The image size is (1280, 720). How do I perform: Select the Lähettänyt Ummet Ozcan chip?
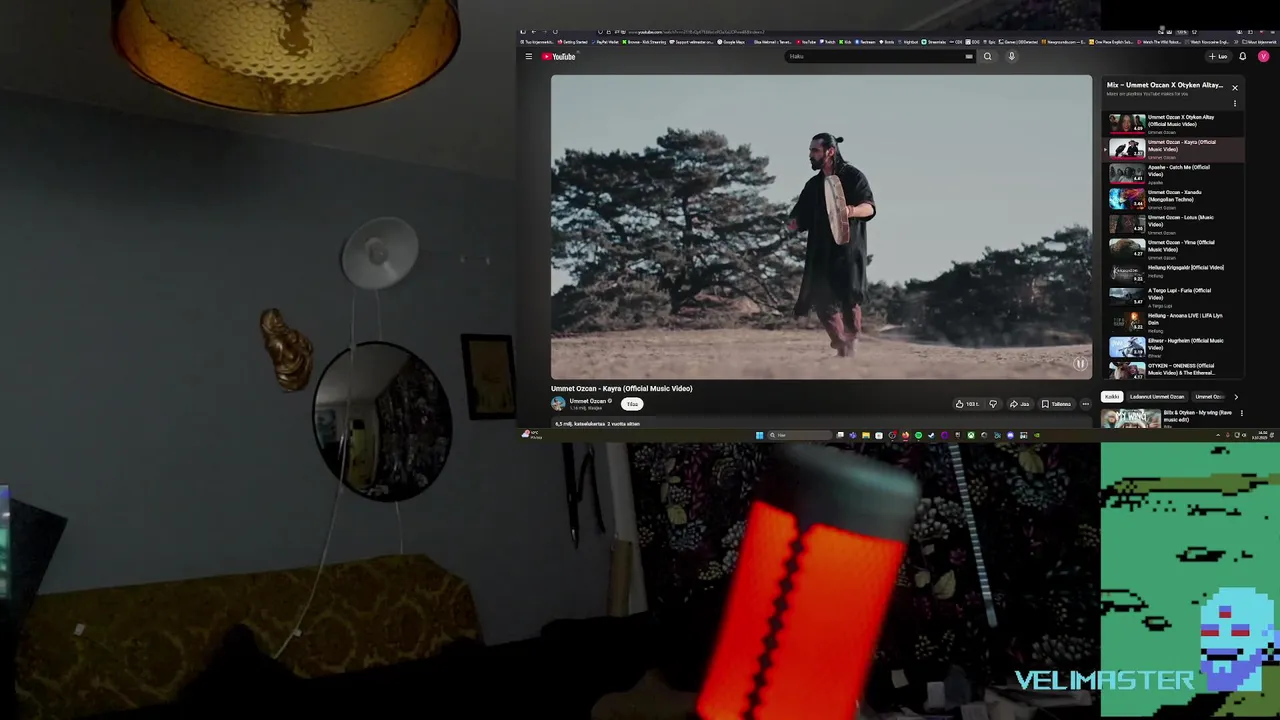tap(1156, 397)
